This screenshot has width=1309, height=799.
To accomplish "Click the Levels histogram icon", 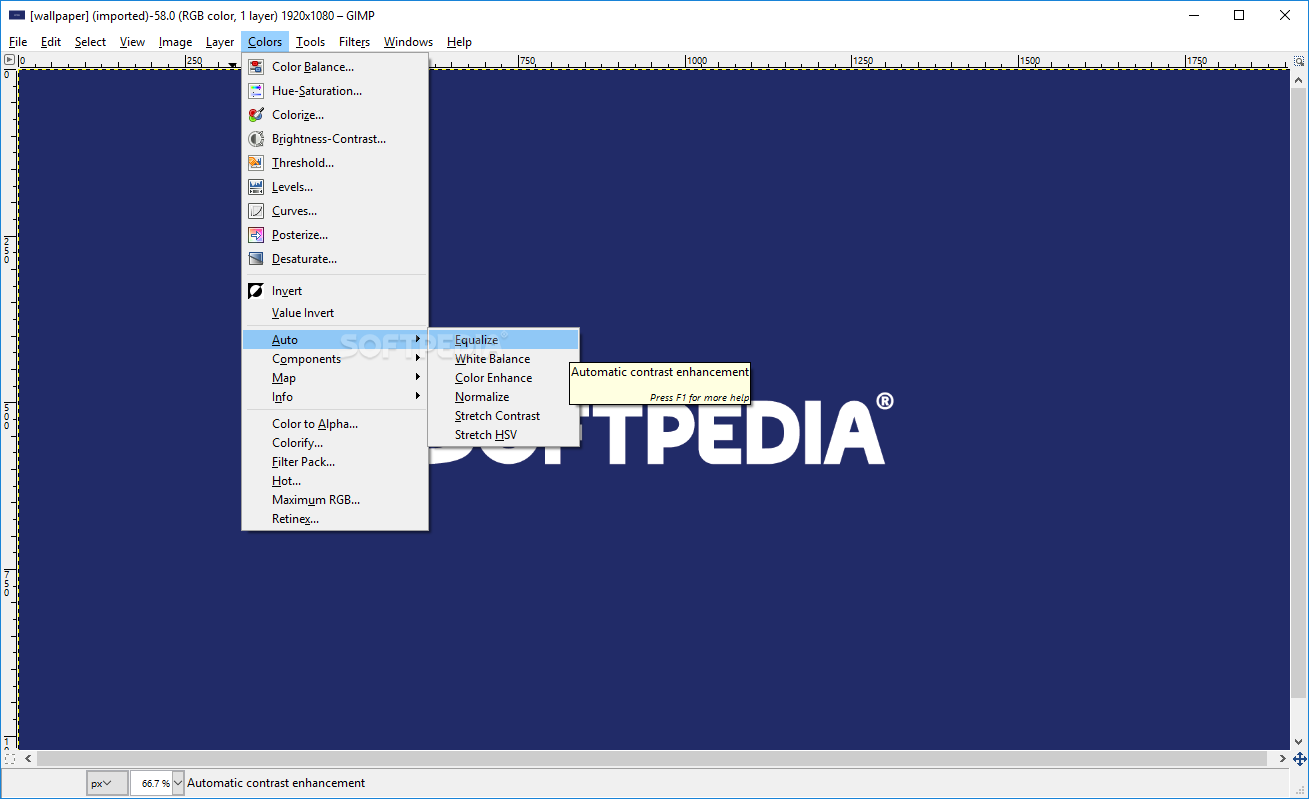I will pyautogui.click(x=256, y=187).
